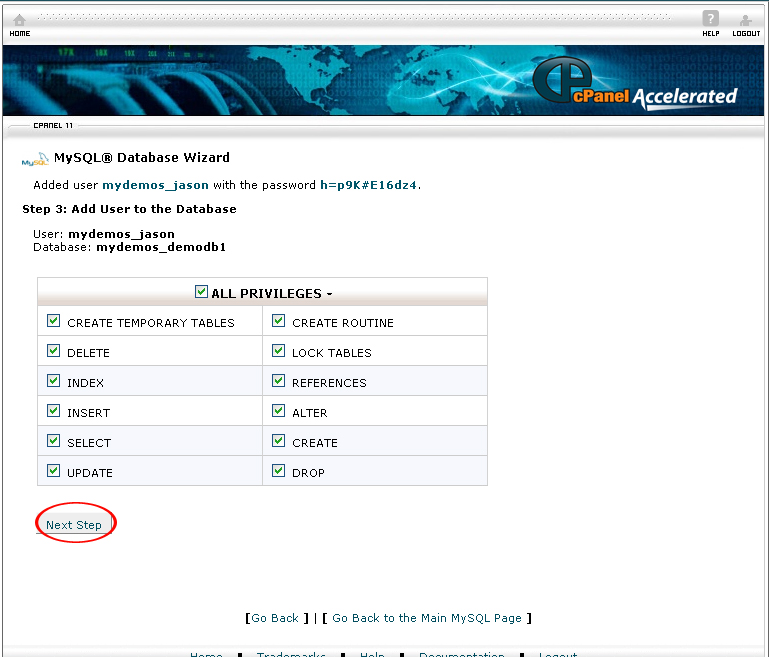Click the mydemos_jason username in added-user message

[155, 185]
